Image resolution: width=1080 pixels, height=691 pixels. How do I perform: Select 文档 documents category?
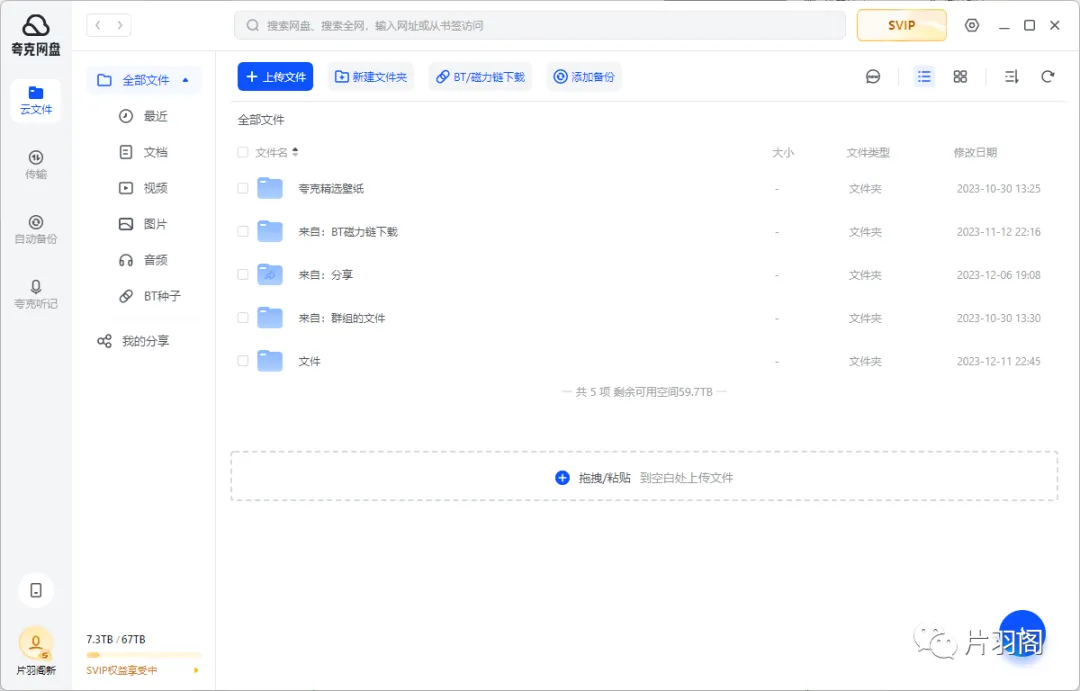pos(143,152)
